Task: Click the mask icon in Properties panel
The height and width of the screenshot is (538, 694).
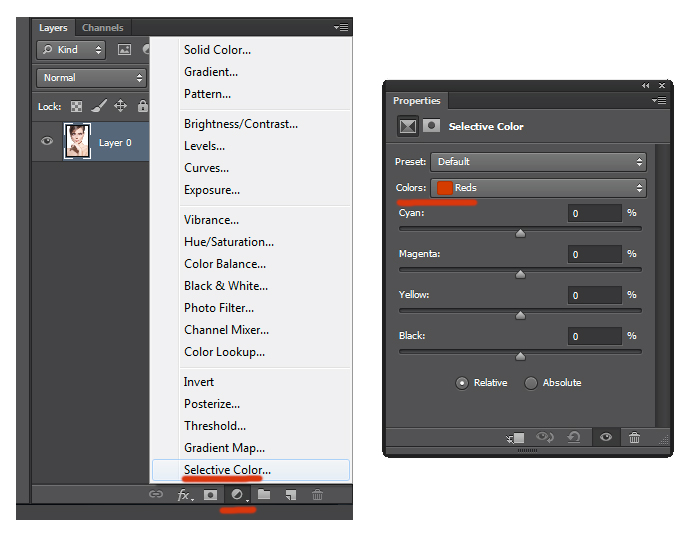Action: coord(431,126)
